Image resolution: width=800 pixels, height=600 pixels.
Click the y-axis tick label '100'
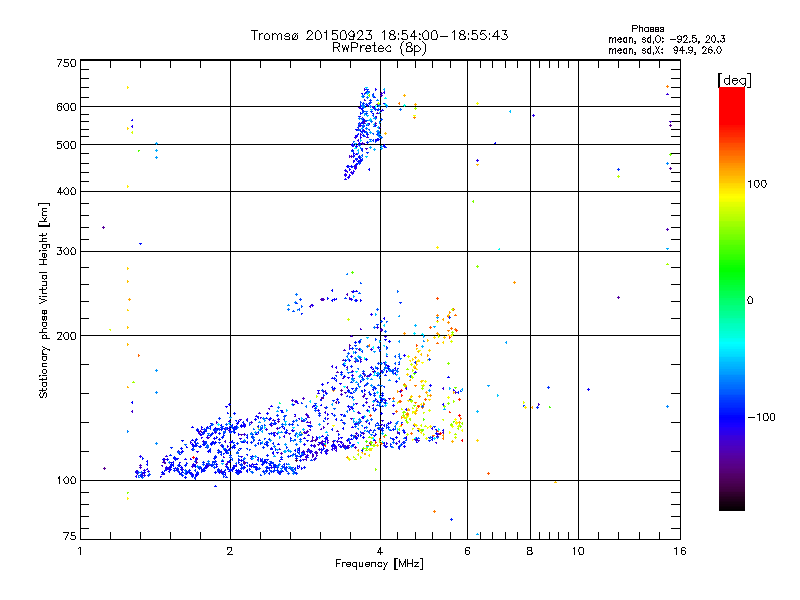[66, 481]
